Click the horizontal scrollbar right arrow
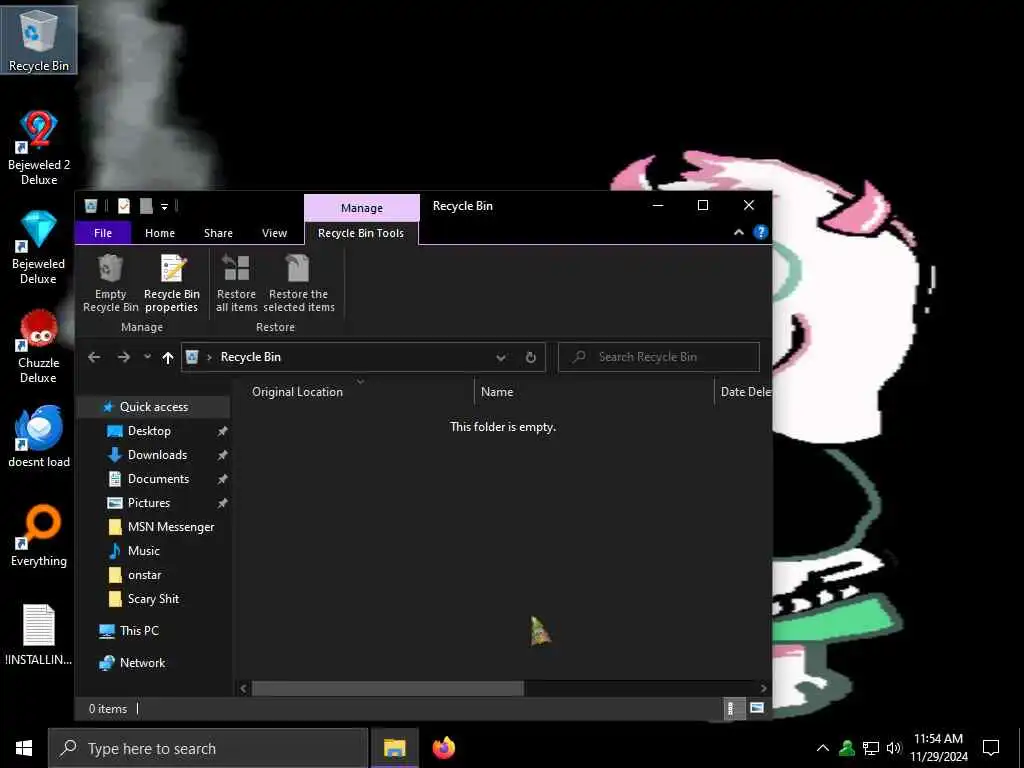1024x768 pixels. 763,688
